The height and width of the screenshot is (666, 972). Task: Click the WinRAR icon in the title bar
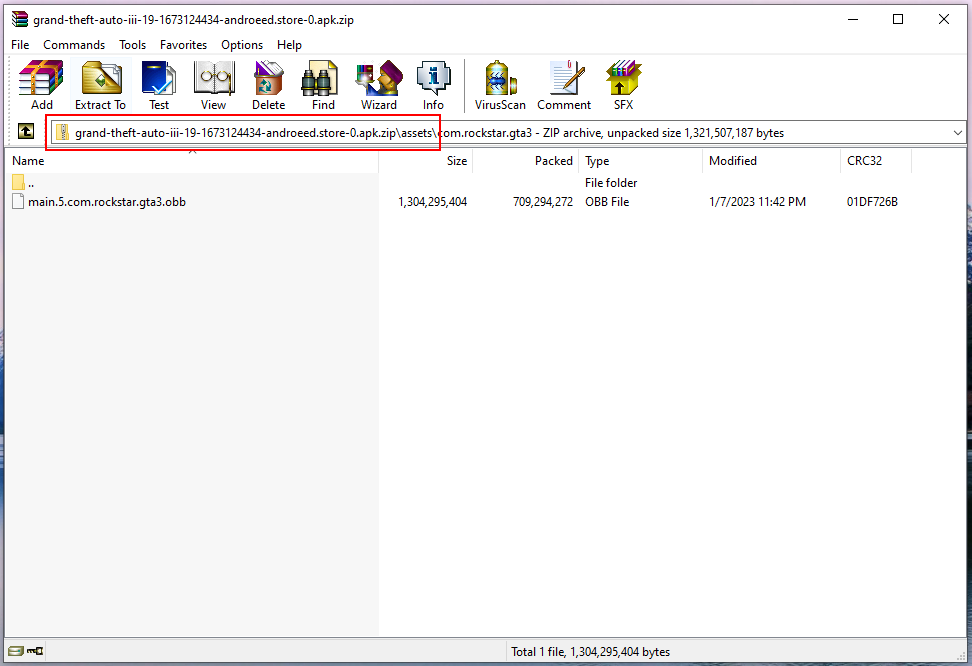pyautogui.click(x=20, y=19)
